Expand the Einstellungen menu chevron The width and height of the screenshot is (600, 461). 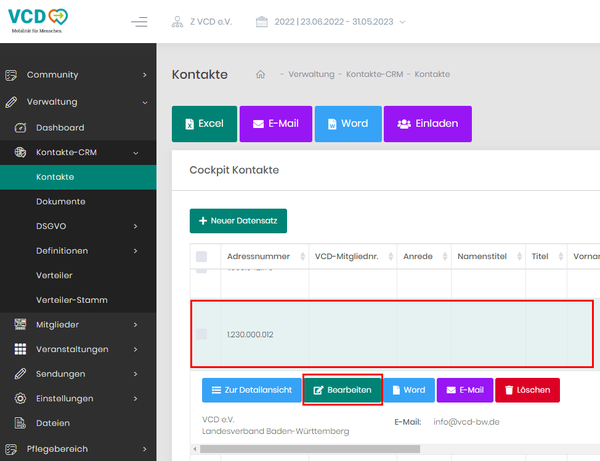pos(135,399)
